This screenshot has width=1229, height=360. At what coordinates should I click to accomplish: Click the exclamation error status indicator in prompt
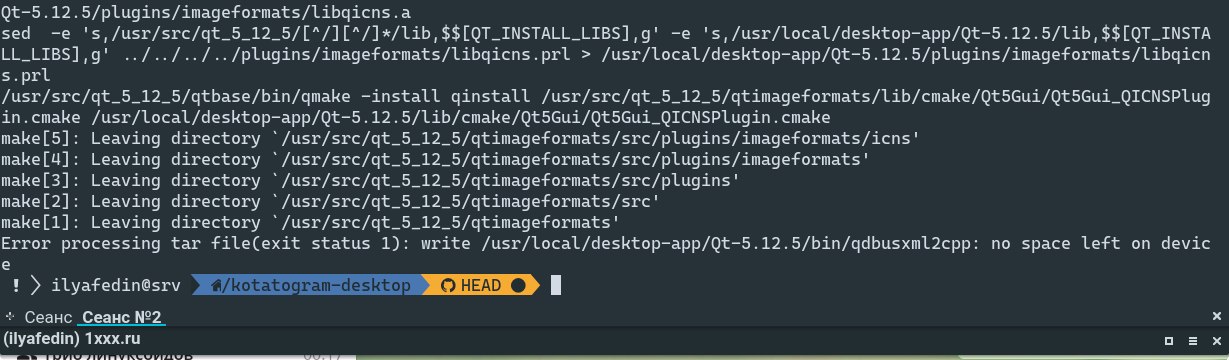click(x=16, y=285)
